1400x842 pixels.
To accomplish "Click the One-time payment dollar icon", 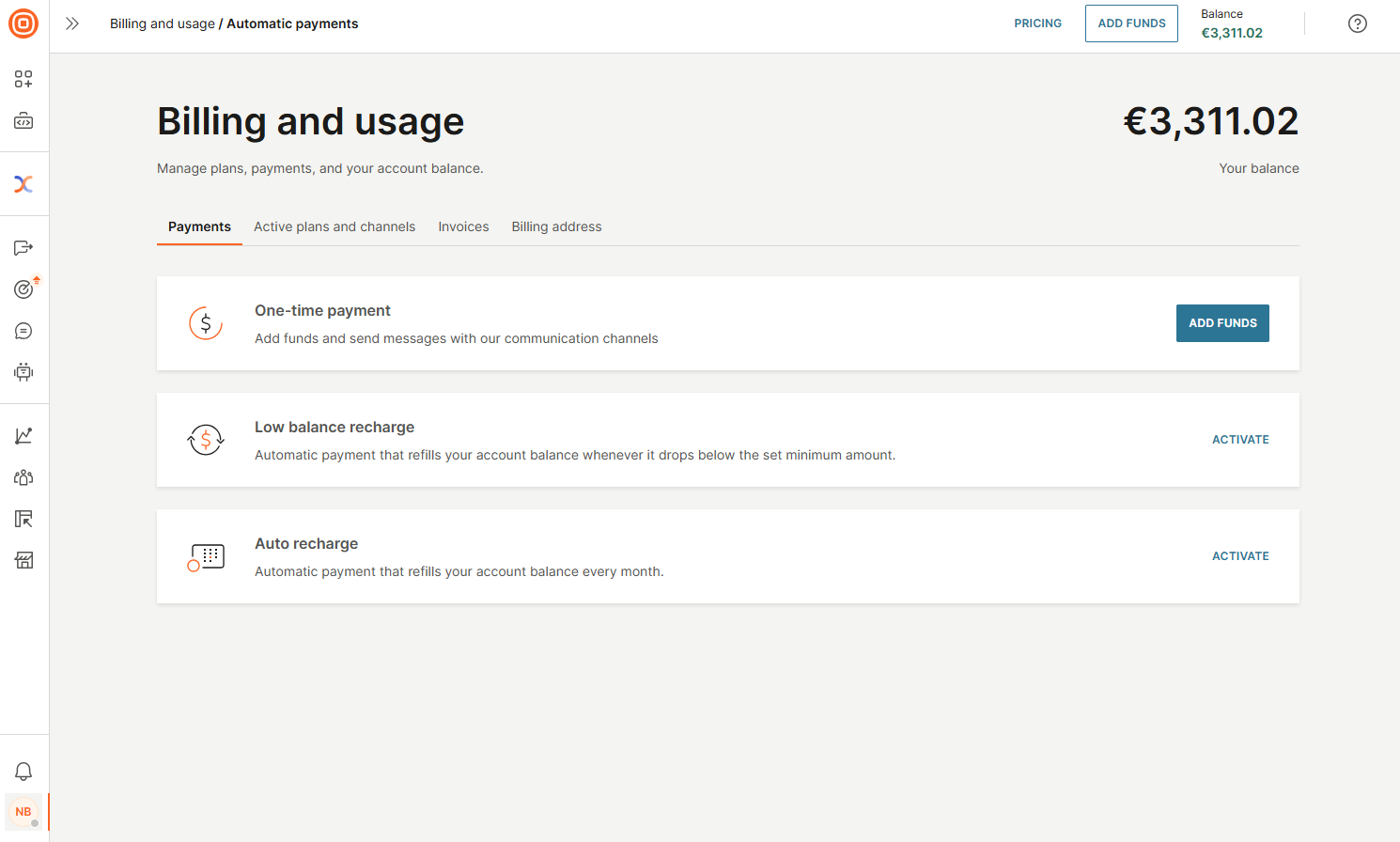I will tap(206, 323).
